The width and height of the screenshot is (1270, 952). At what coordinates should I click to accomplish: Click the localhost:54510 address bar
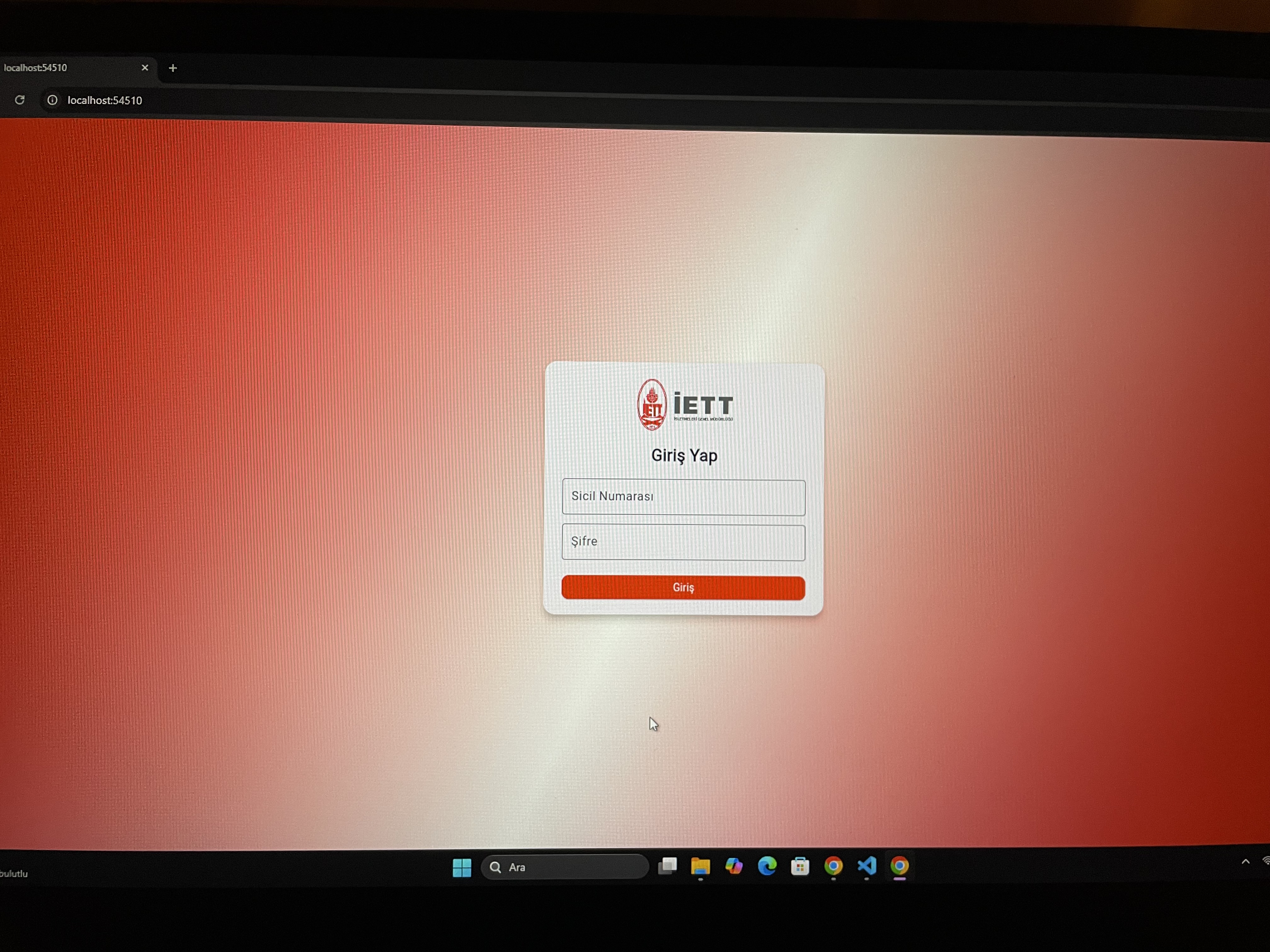point(105,100)
